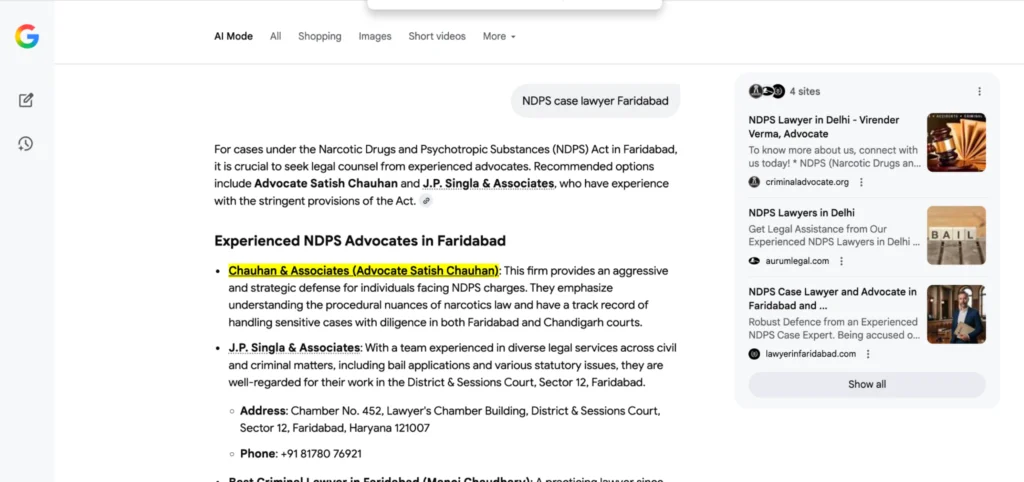
Task: Click the criminaladvocate.org favicon
Action: 754,182
